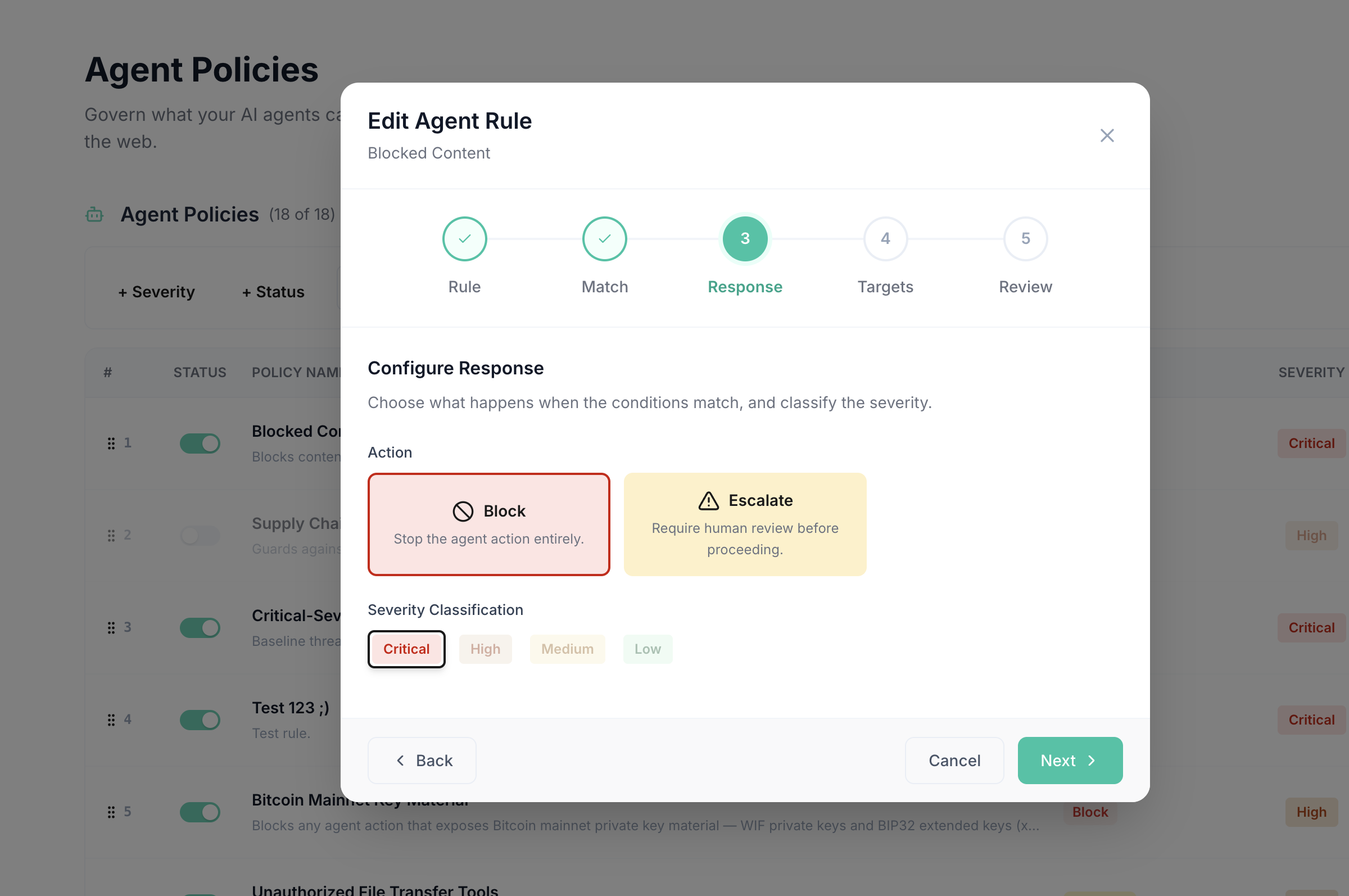
Task: Set severity classification to Medium
Action: tap(567, 649)
